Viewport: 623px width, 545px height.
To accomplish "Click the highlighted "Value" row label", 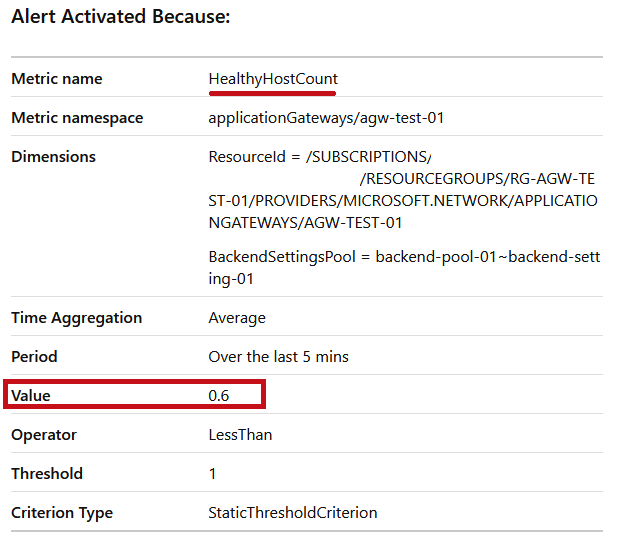I will (31, 396).
